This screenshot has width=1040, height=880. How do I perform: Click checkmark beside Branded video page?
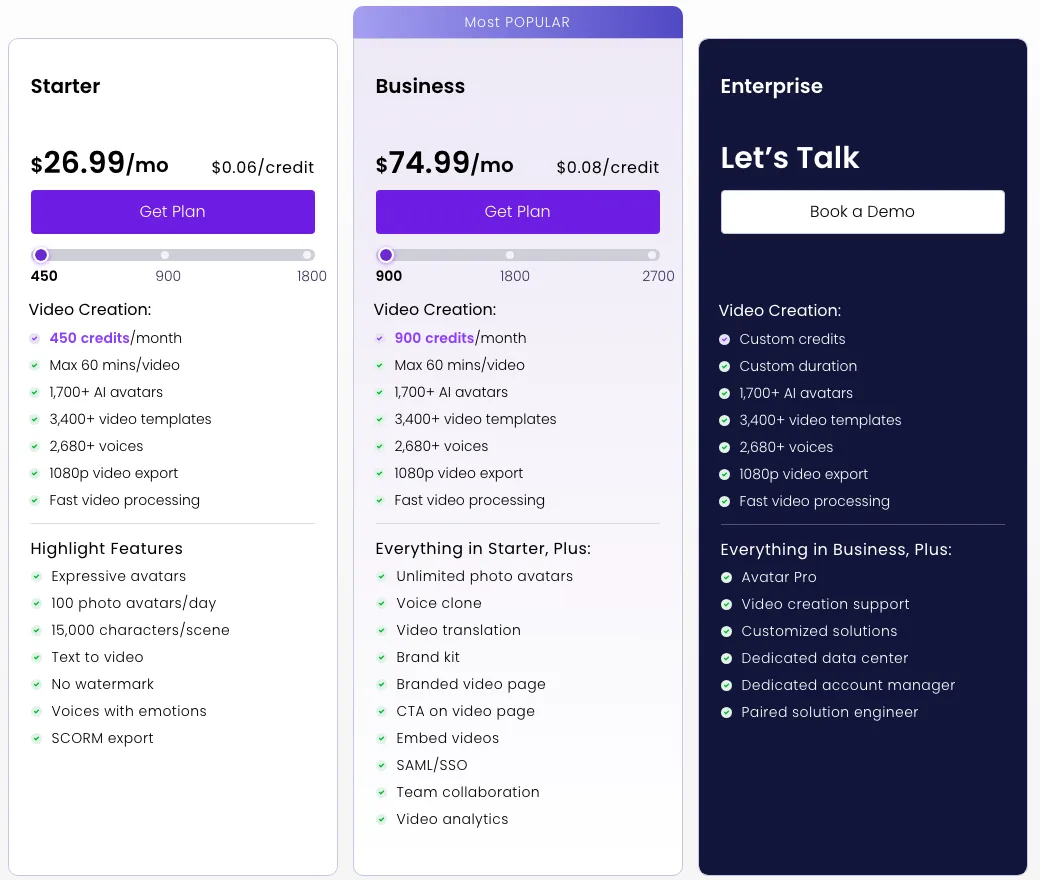(381, 684)
